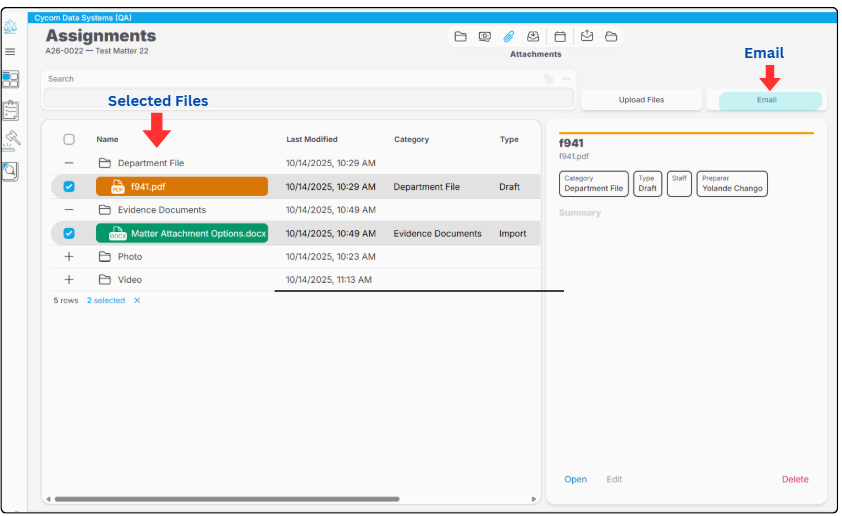Click the money bill icon in toolbar
Viewport: 842px width, 516px height.
point(484,37)
